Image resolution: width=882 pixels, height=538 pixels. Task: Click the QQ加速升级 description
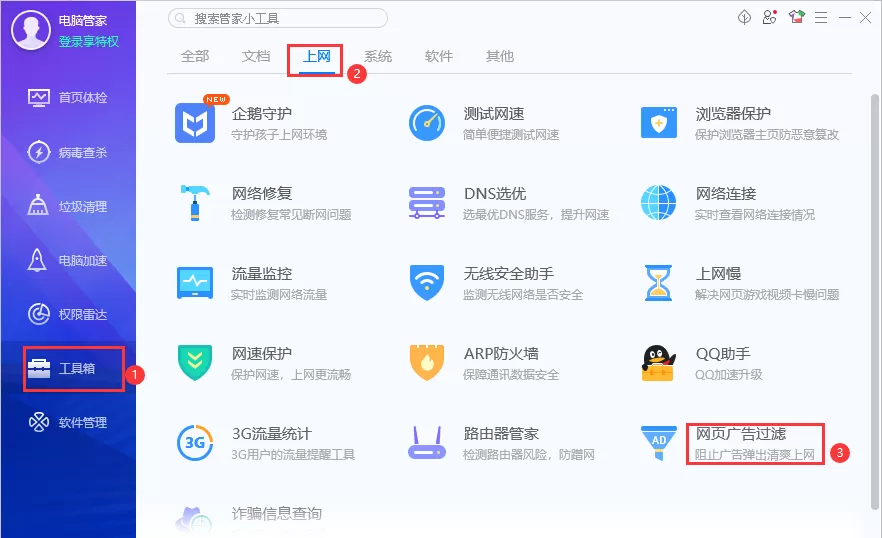(x=728, y=374)
